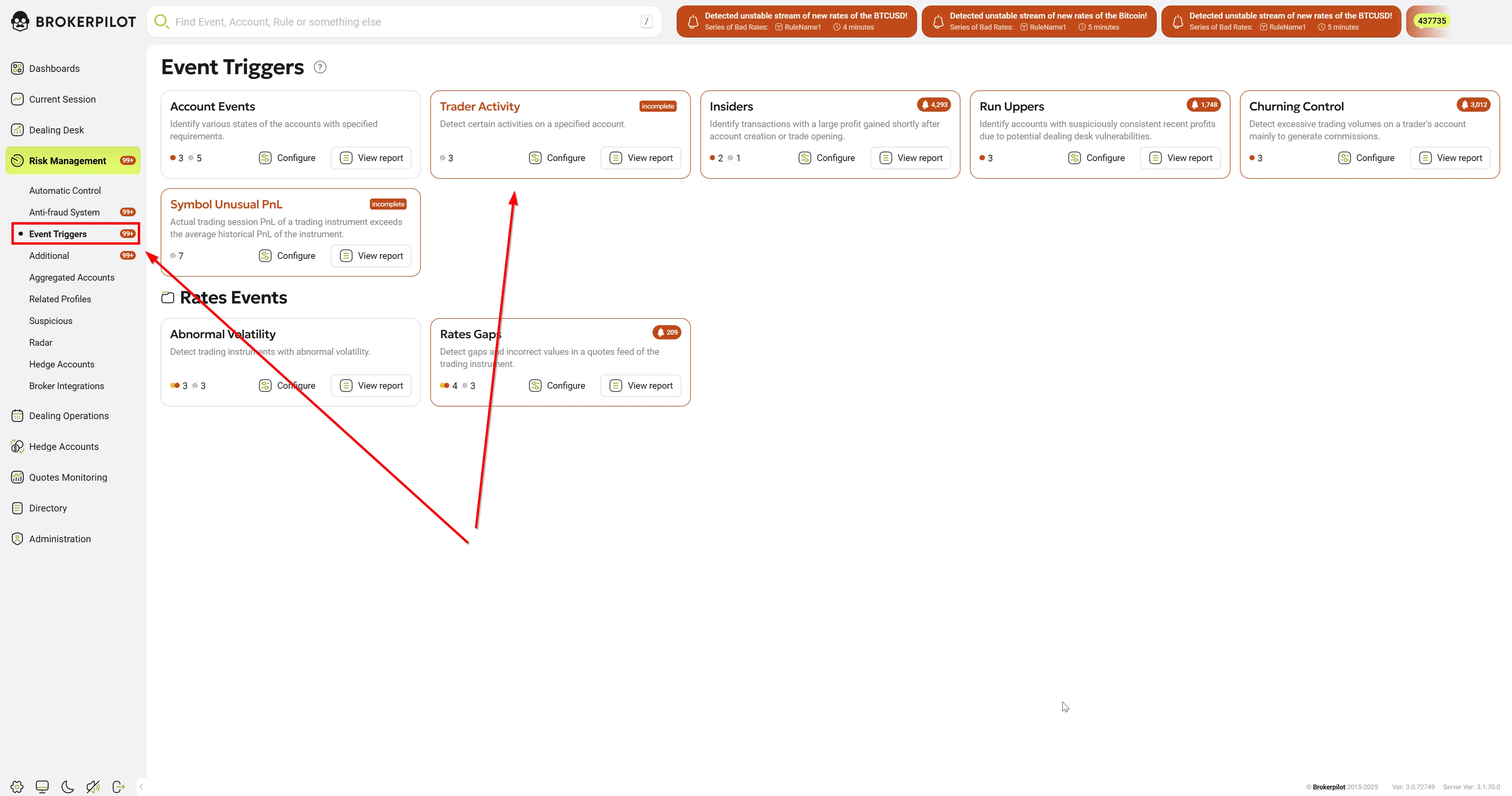Click the help question mark beside Event Triggers

(x=320, y=67)
